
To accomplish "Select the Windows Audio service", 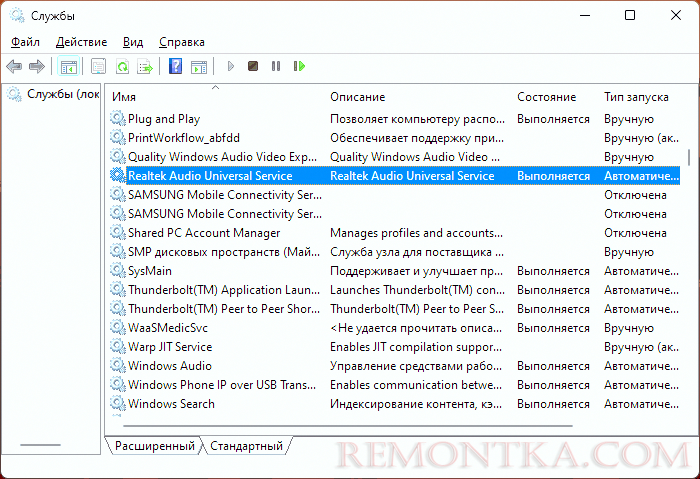I will 170,366.
